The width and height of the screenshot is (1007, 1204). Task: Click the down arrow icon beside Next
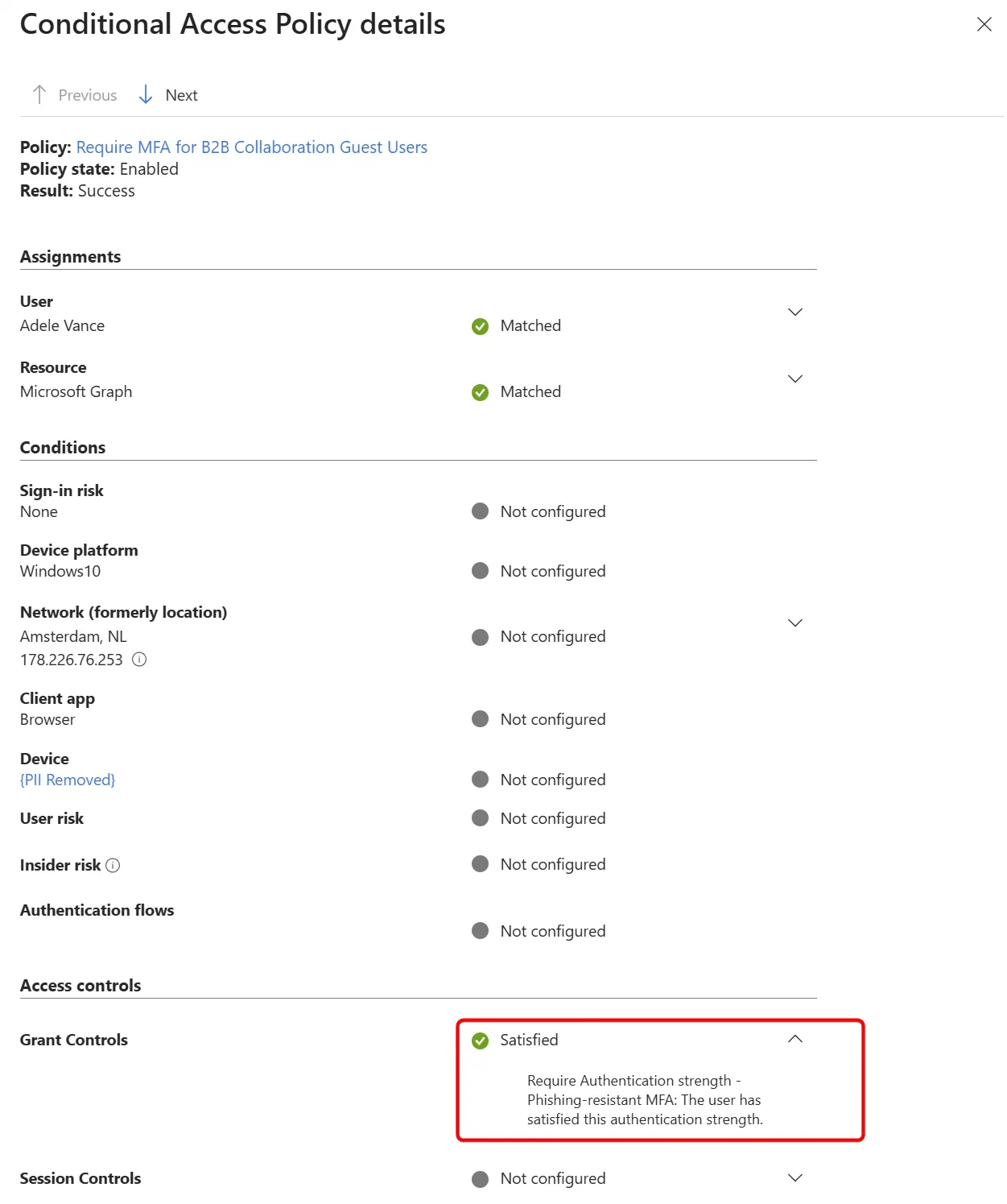pyautogui.click(x=146, y=95)
